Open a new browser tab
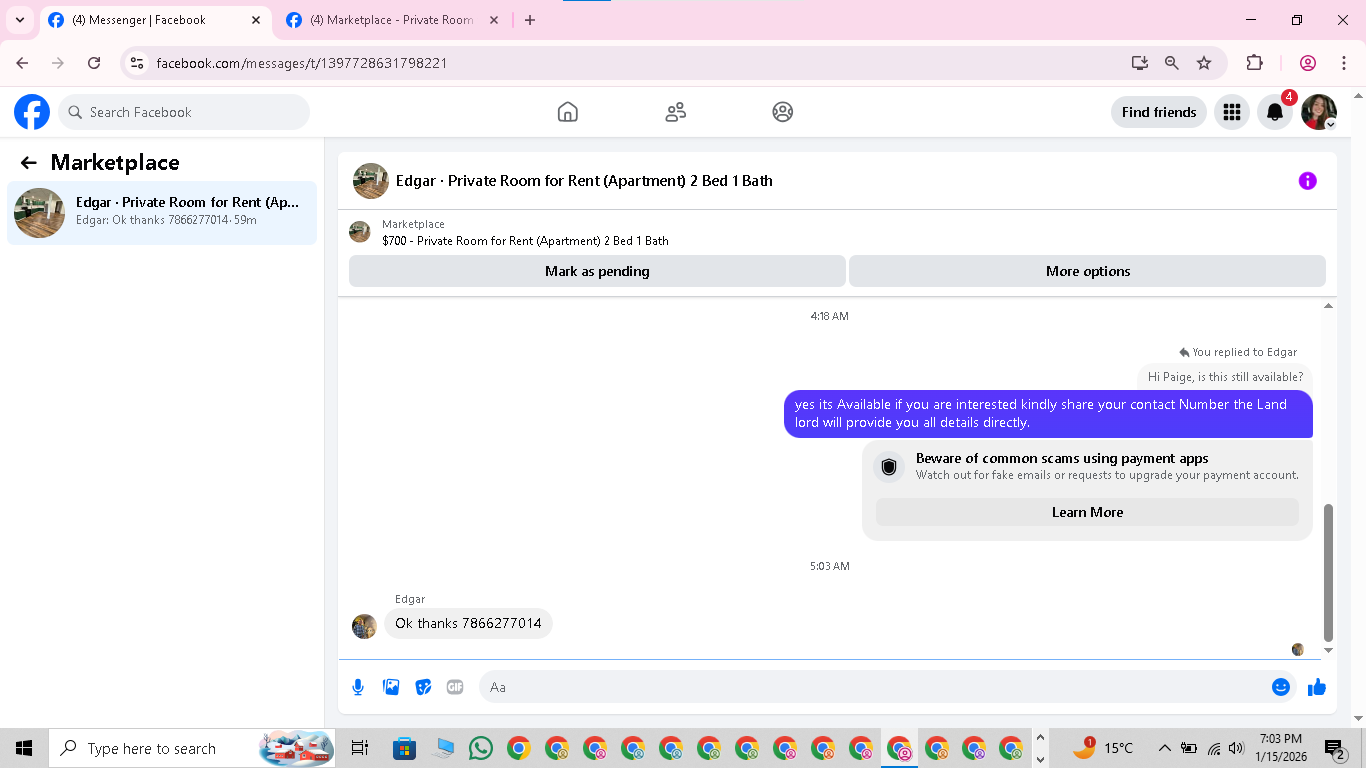1366x768 pixels. [530, 20]
